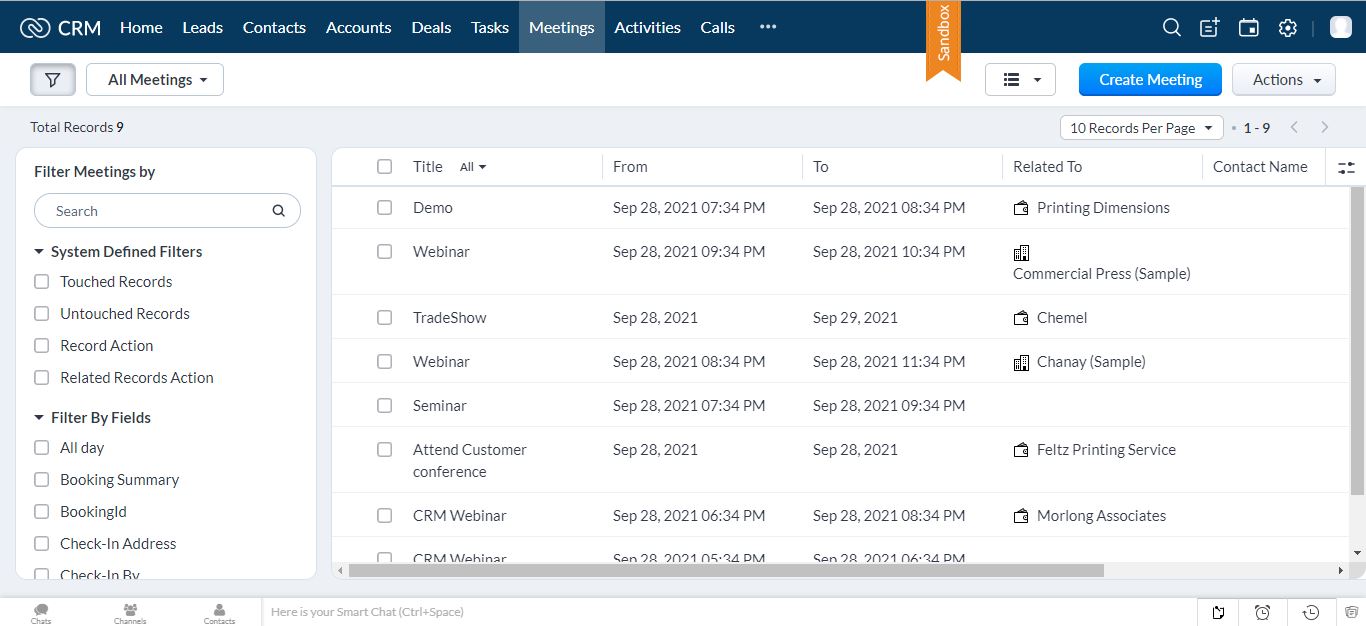This screenshot has width=1366, height=626.
Task: Click the alarm clock reminders icon
Action: tap(1263, 612)
